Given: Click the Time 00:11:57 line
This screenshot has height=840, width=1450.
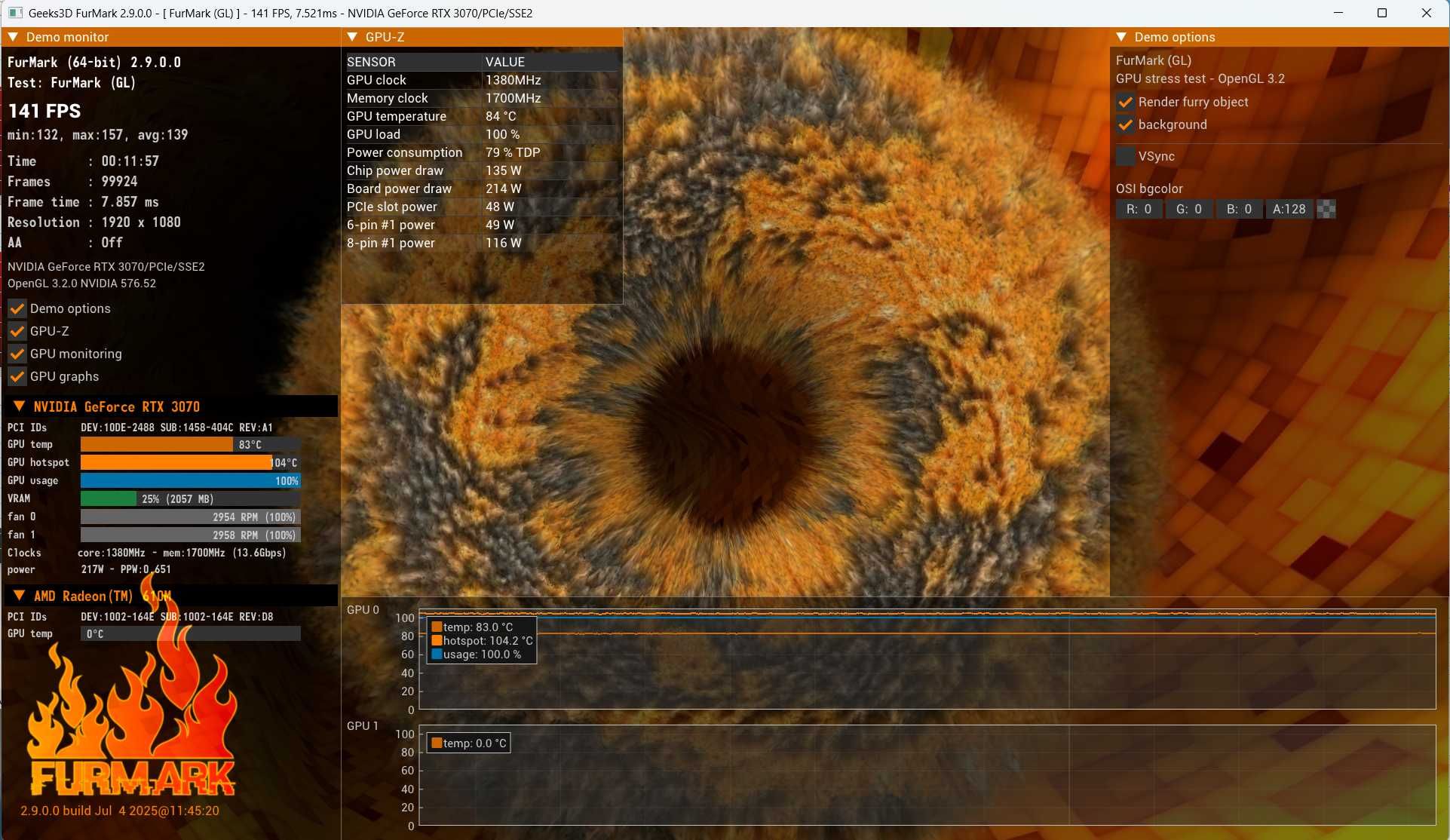Looking at the screenshot, I should click(x=83, y=161).
